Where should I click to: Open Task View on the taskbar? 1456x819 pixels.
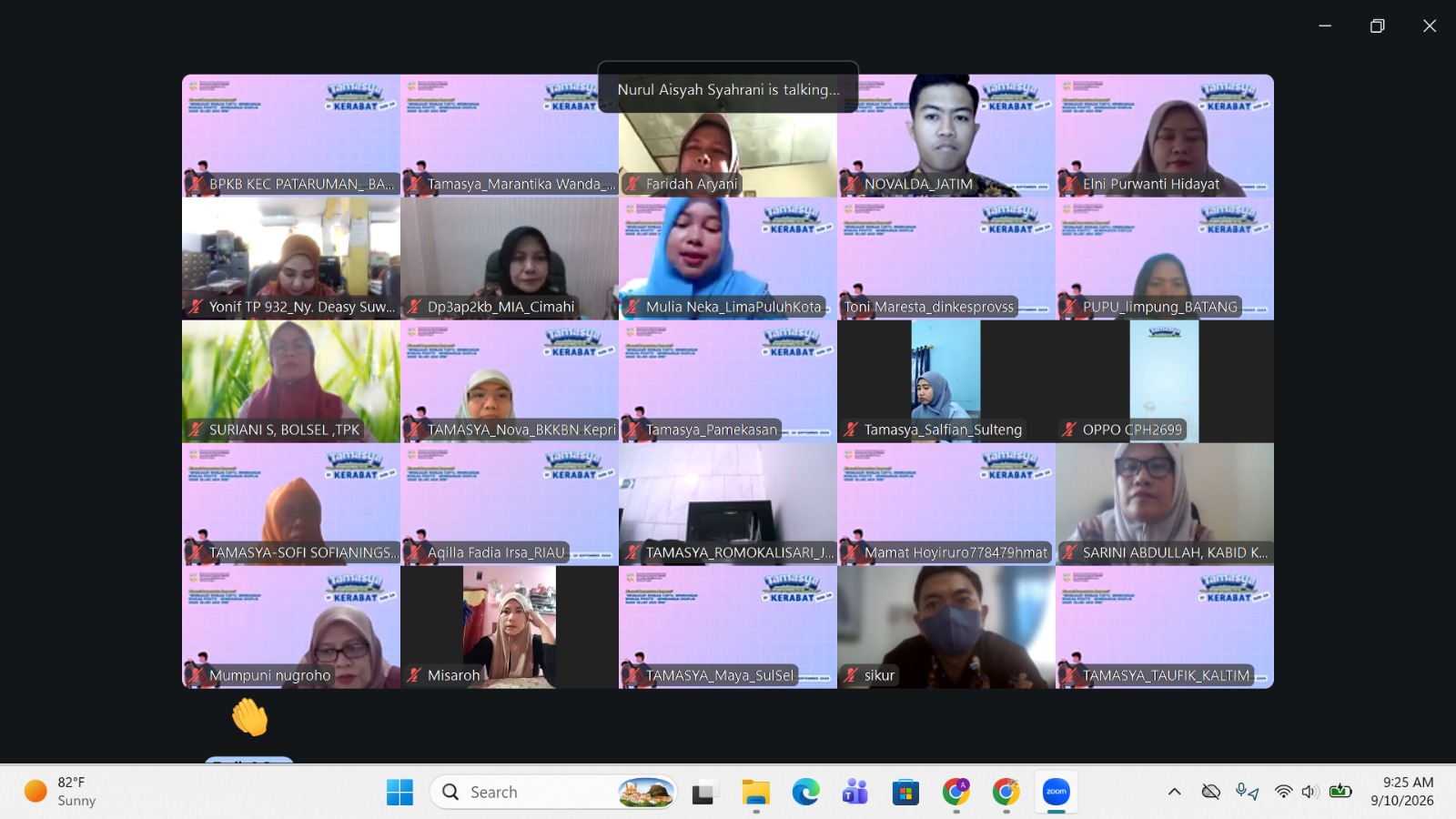coord(703,793)
